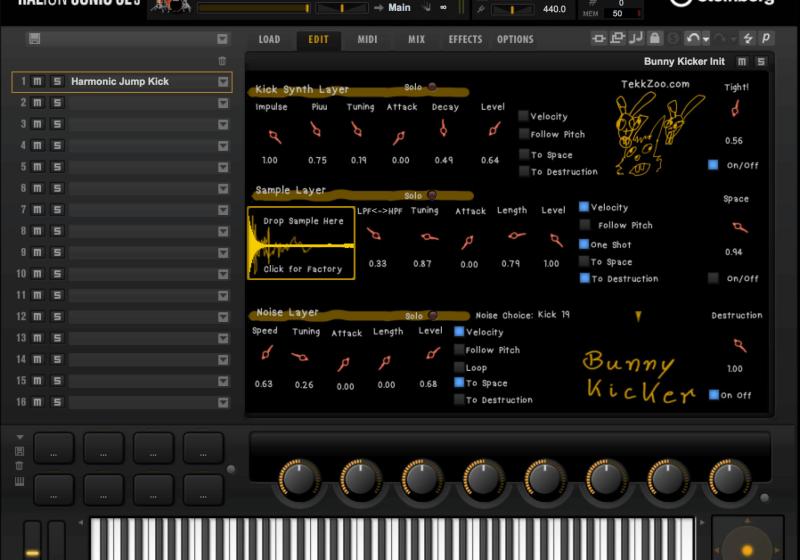Expand pad section arrow beside trigger pads
The width and height of the screenshot is (800, 560).
19,437
